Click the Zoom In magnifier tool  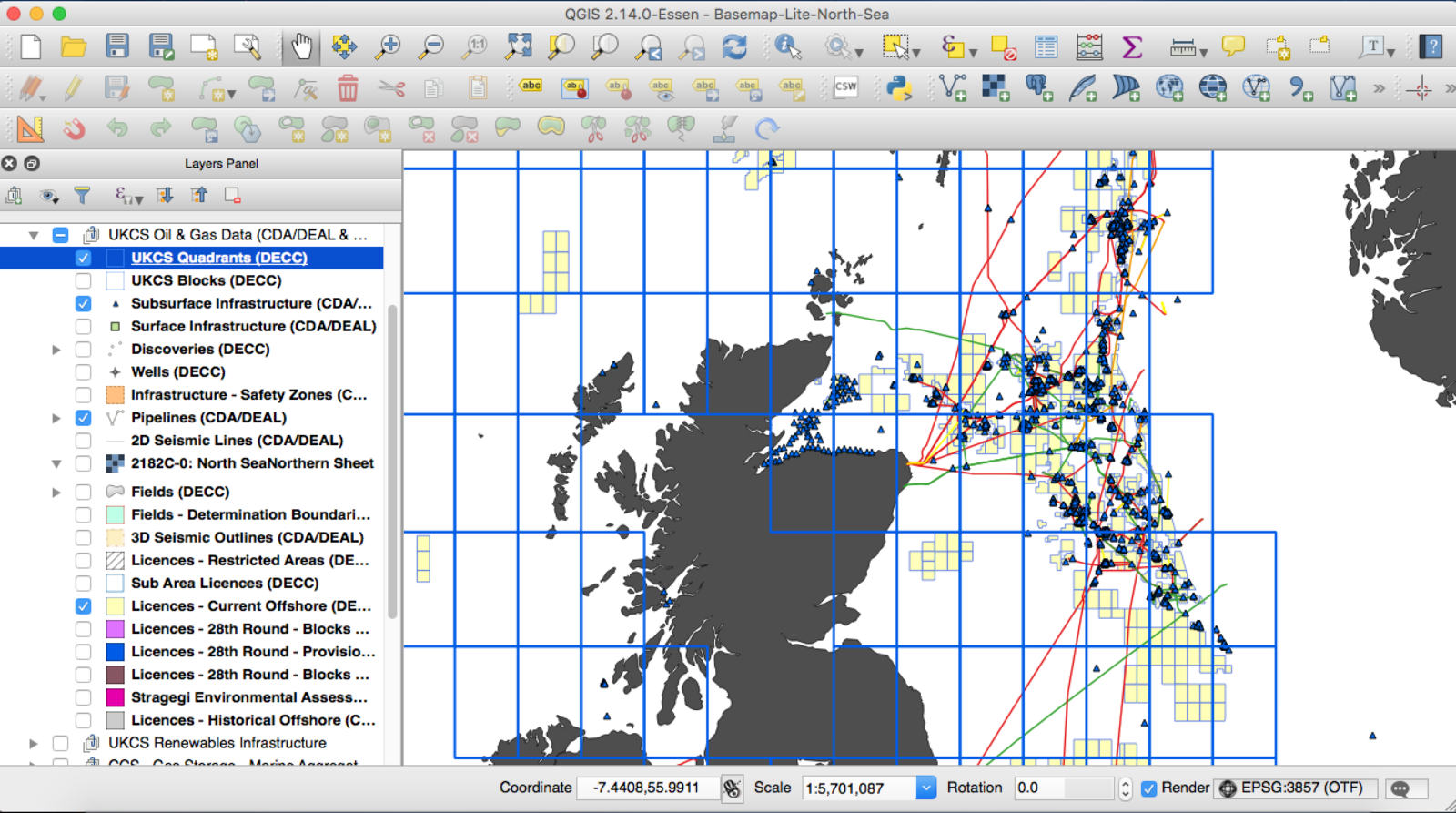[x=389, y=46]
